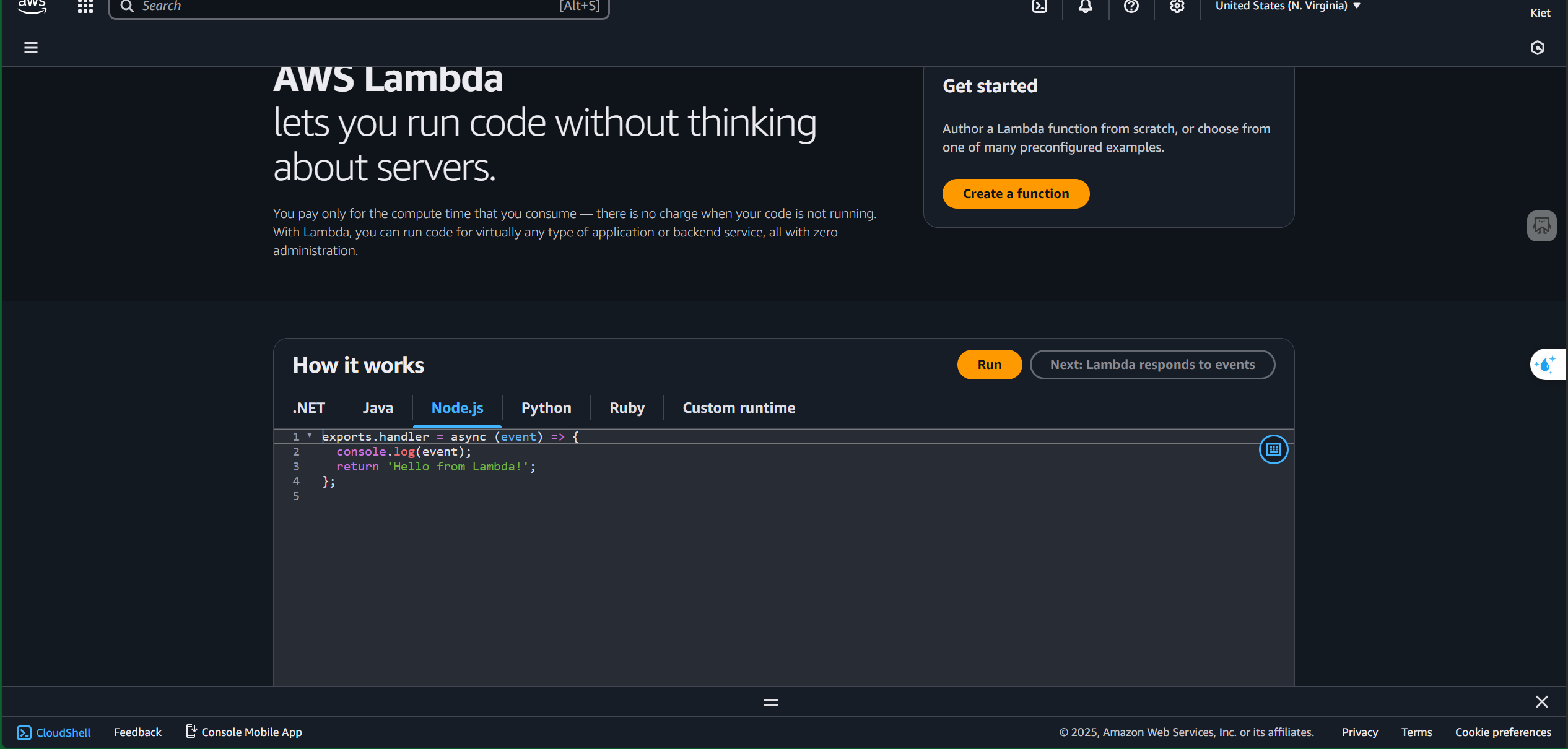Click Create a function button
Viewport: 1568px width, 749px height.
[x=1016, y=194]
